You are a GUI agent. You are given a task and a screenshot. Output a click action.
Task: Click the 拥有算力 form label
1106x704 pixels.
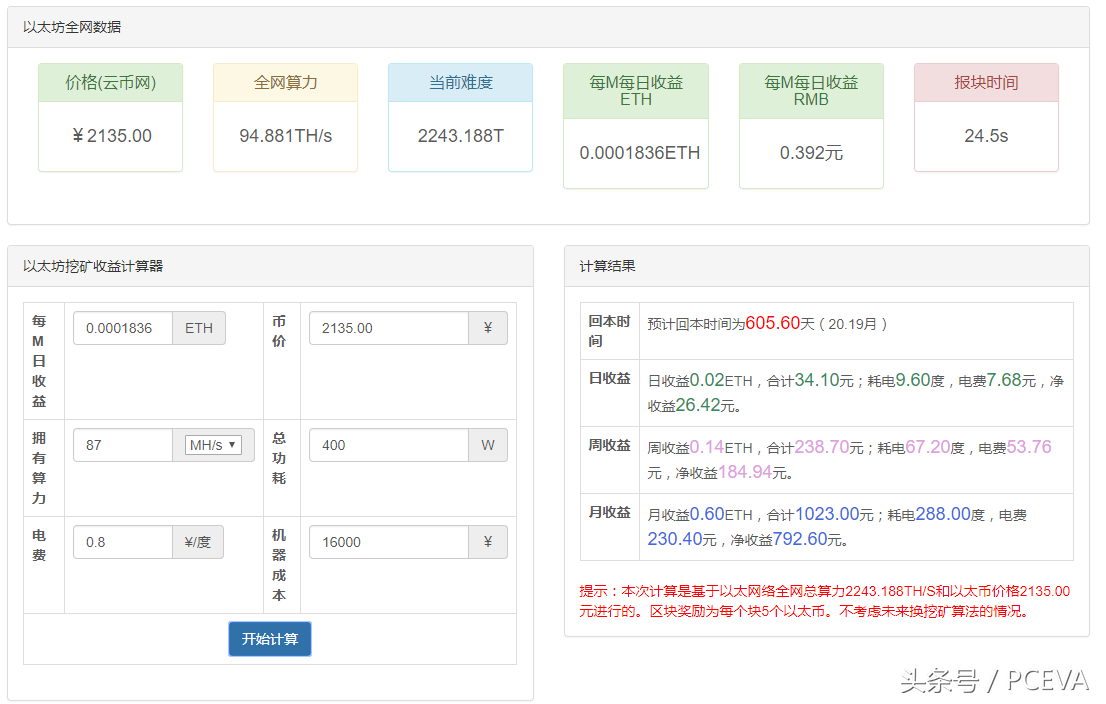[x=39, y=468]
